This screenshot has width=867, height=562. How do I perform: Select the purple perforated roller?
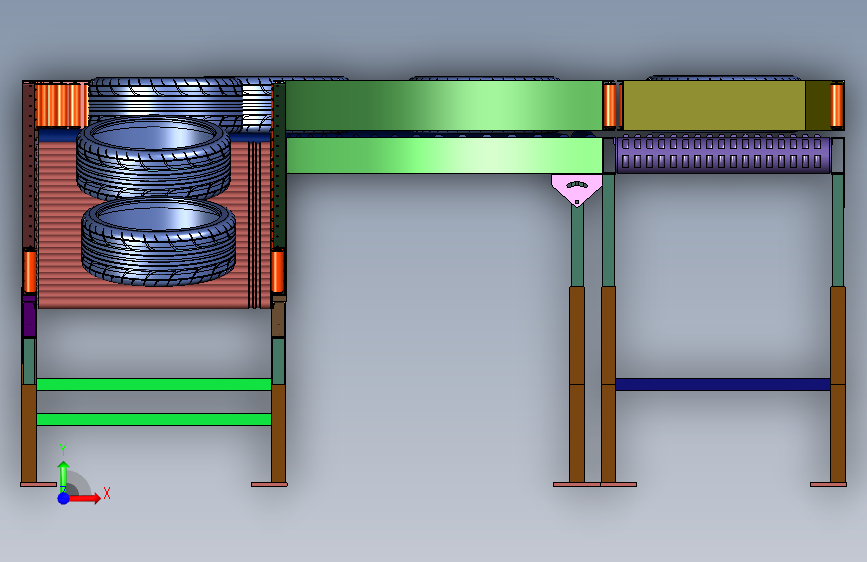tap(723, 154)
